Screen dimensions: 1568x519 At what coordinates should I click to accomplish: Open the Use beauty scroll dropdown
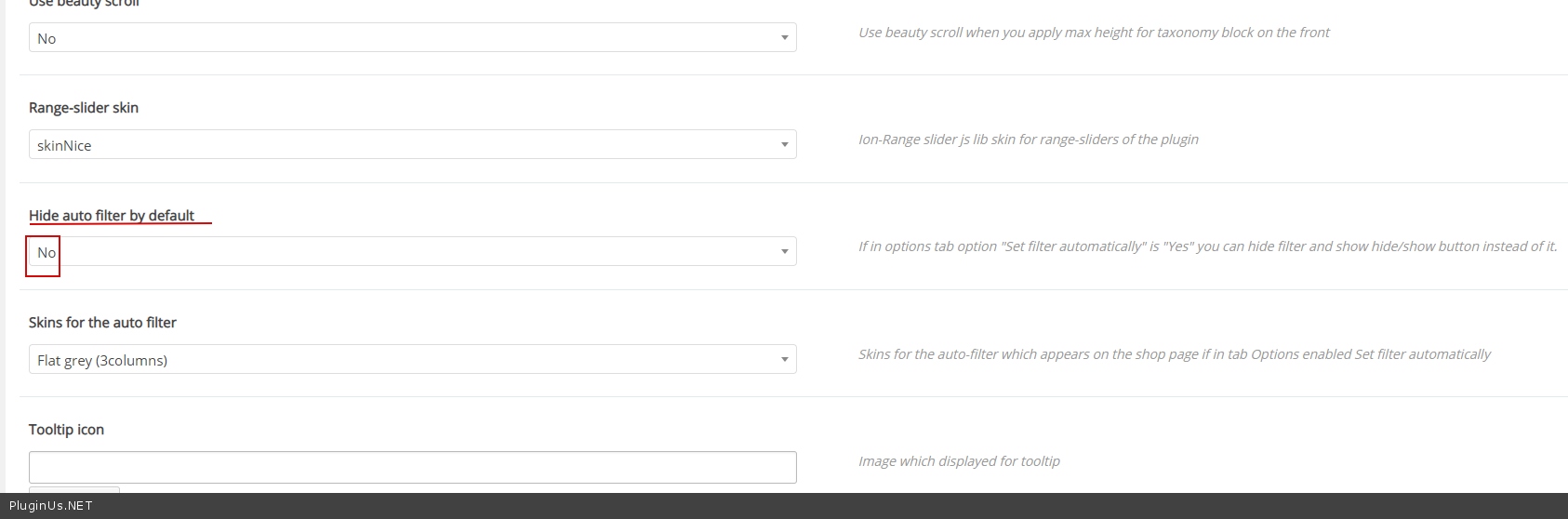coord(412,38)
